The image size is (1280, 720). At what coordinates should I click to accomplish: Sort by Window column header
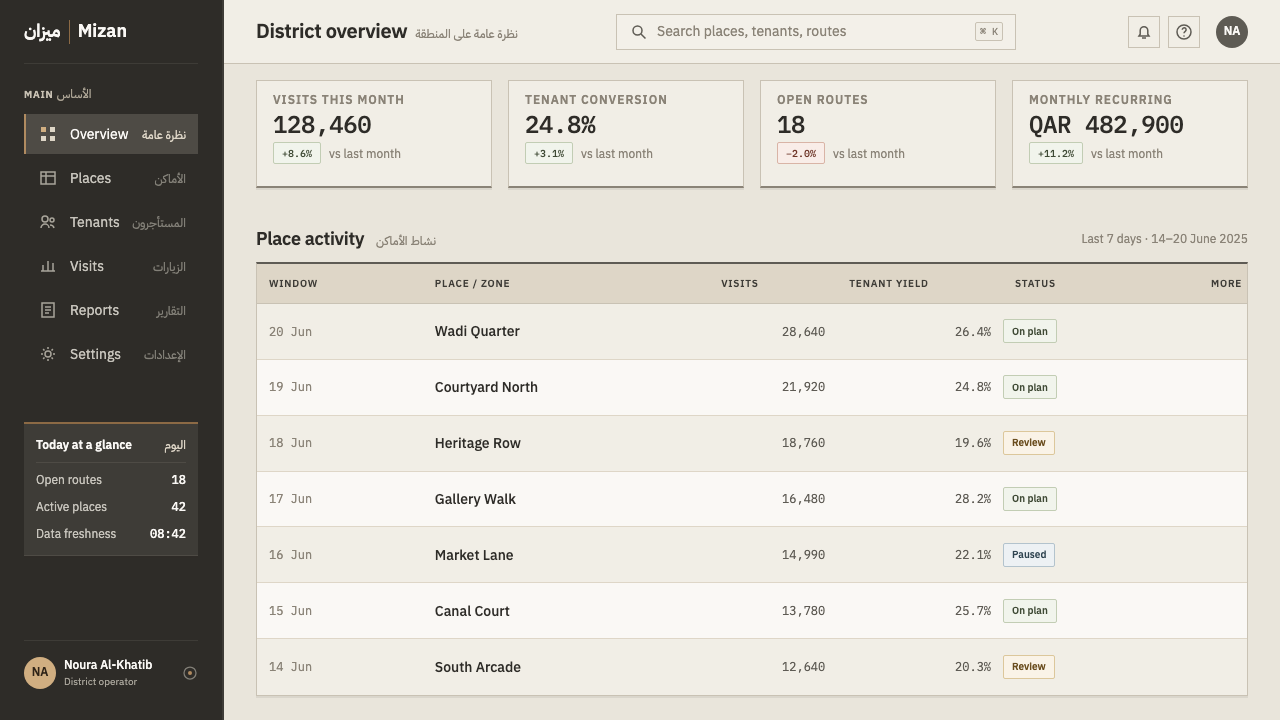pyautogui.click(x=293, y=284)
